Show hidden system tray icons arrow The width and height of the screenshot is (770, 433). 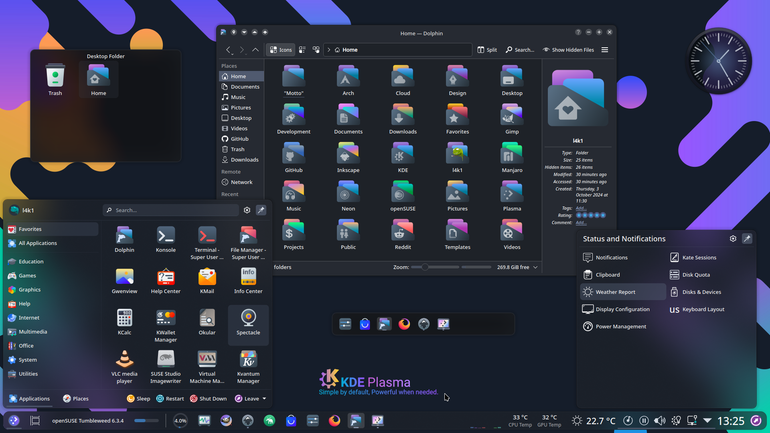pos(707,421)
